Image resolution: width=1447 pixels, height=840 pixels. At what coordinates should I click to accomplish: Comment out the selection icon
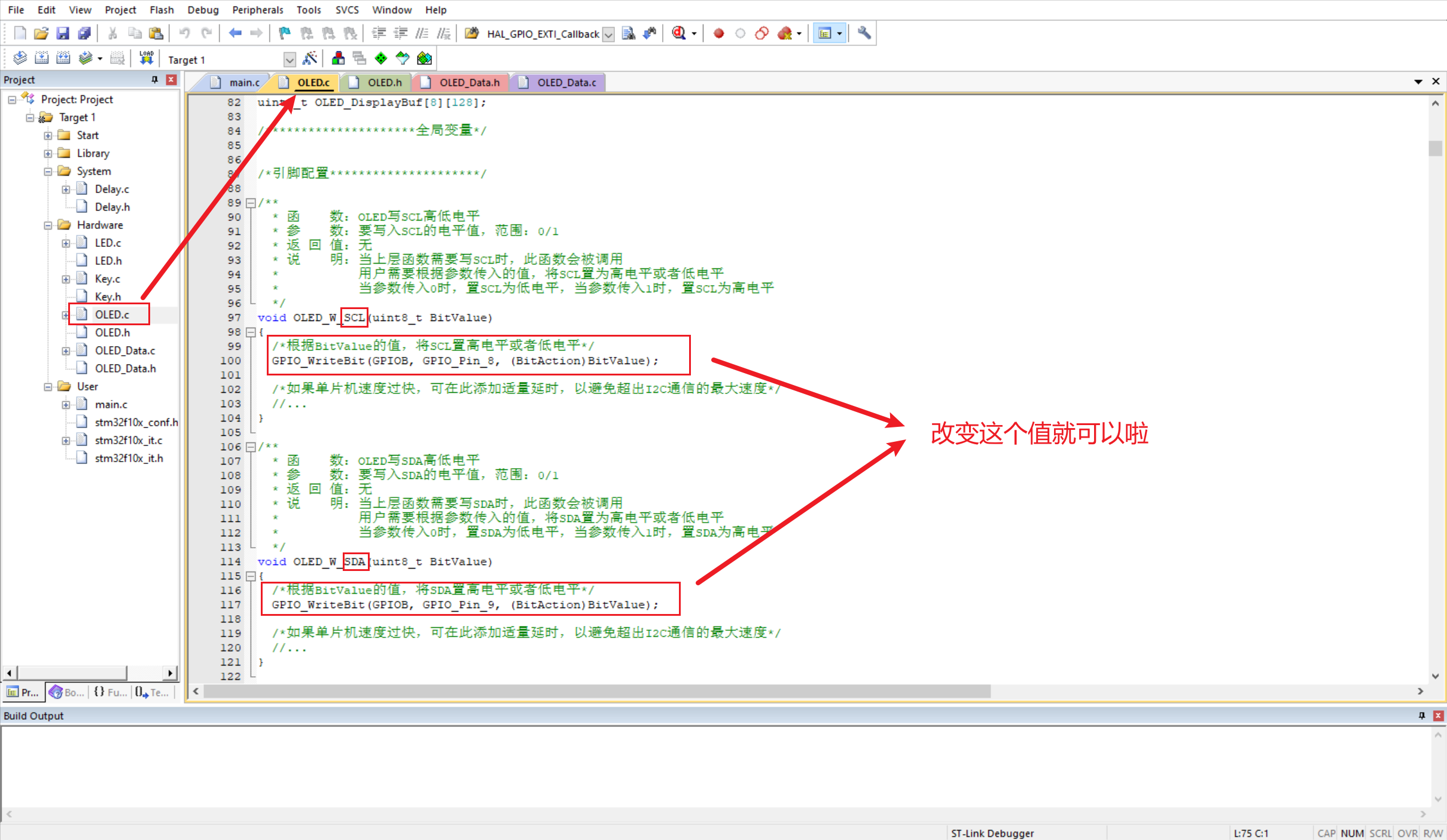tap(422, 33)
